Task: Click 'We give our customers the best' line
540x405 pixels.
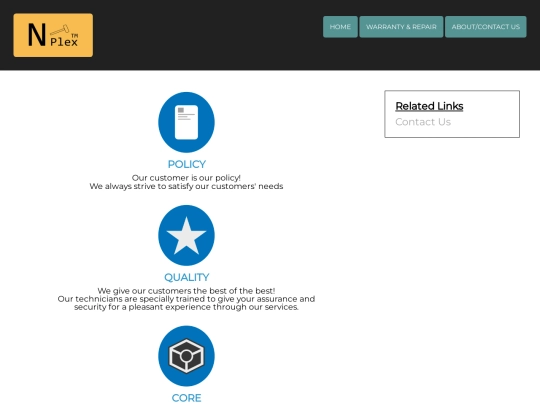Action: 186,291
